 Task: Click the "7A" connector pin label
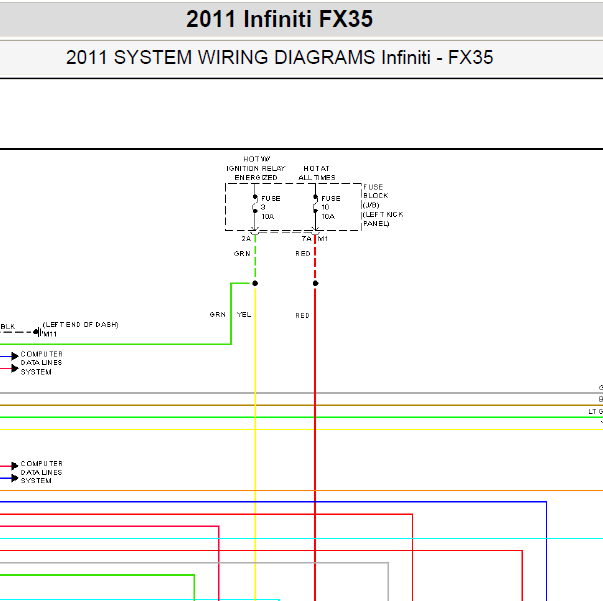[306, 239]
